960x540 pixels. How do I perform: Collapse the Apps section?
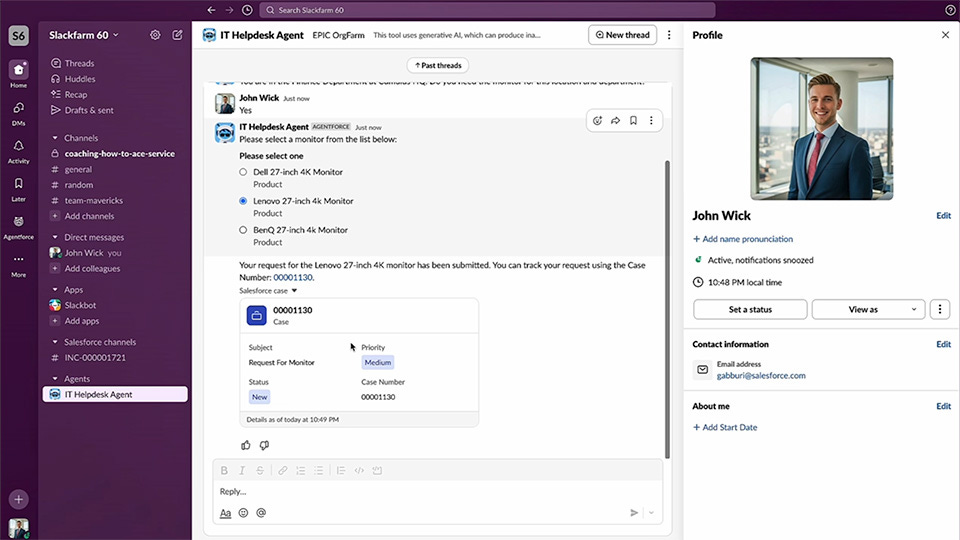pos(55,290)
